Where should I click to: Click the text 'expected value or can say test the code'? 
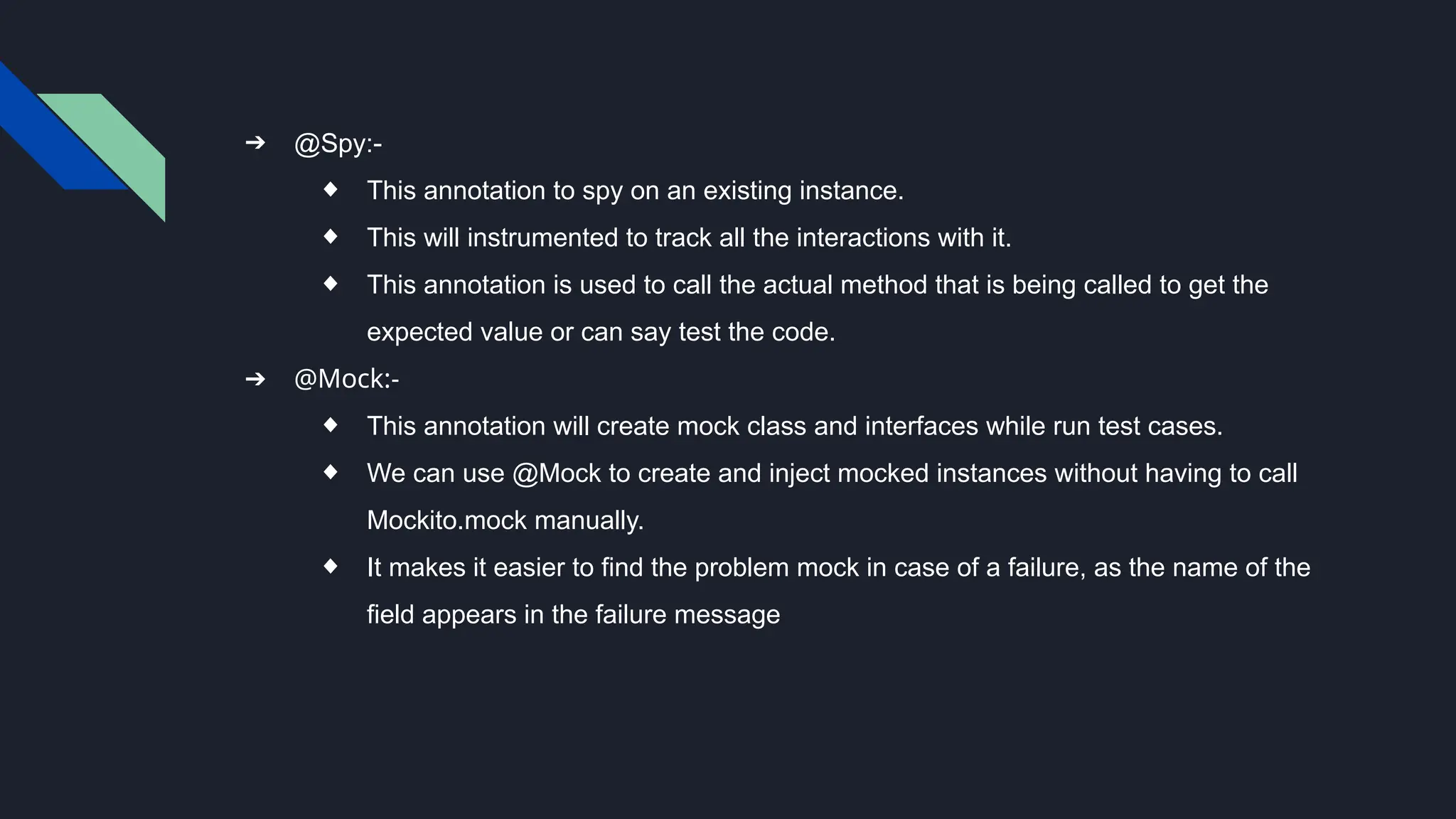click(x=601, y=333)
